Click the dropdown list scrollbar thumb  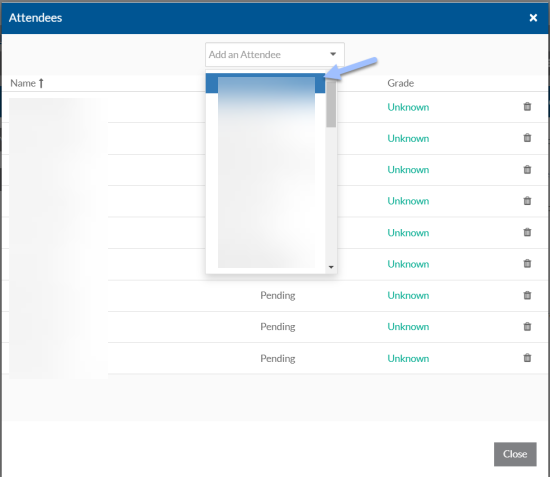(x=331, y=104)
